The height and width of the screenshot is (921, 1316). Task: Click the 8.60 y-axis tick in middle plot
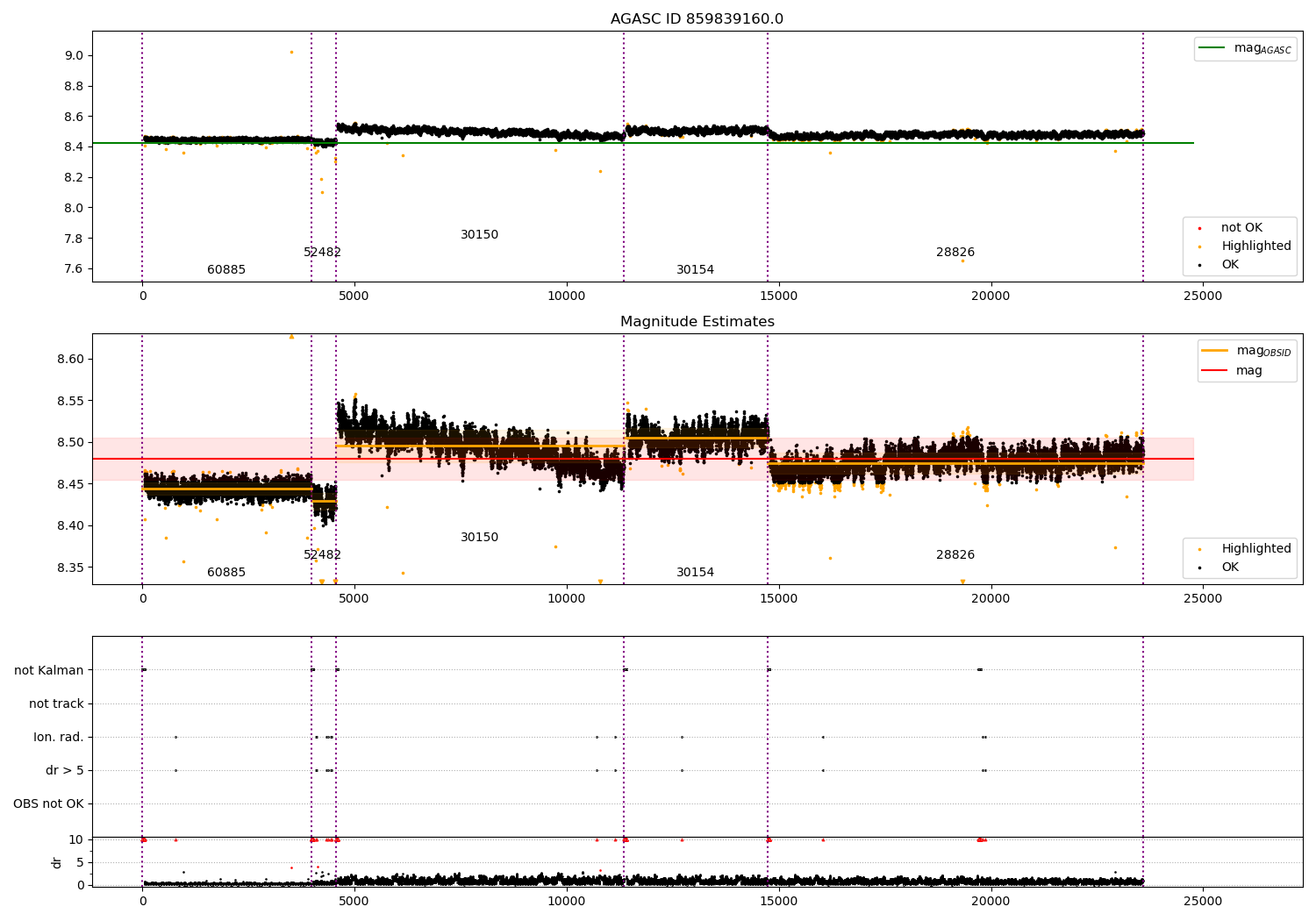(x=70, y=360)
